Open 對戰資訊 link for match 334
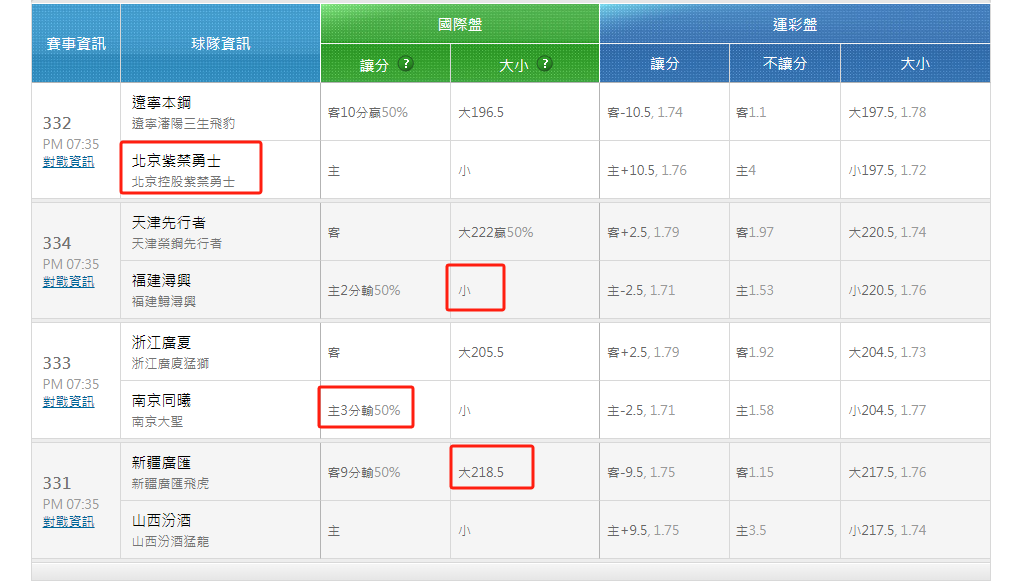The image size is (1014, 587). pos(69,282)
